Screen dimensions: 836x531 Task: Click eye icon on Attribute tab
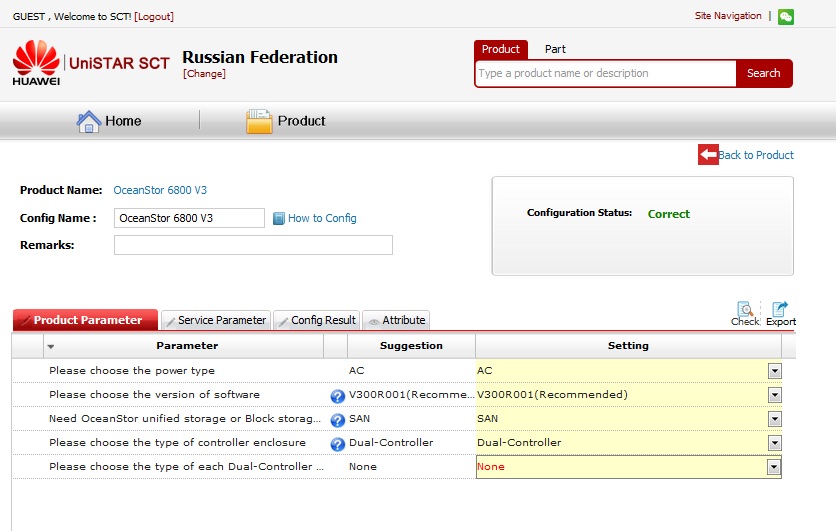pyautogui.click(x=374, y=321)
